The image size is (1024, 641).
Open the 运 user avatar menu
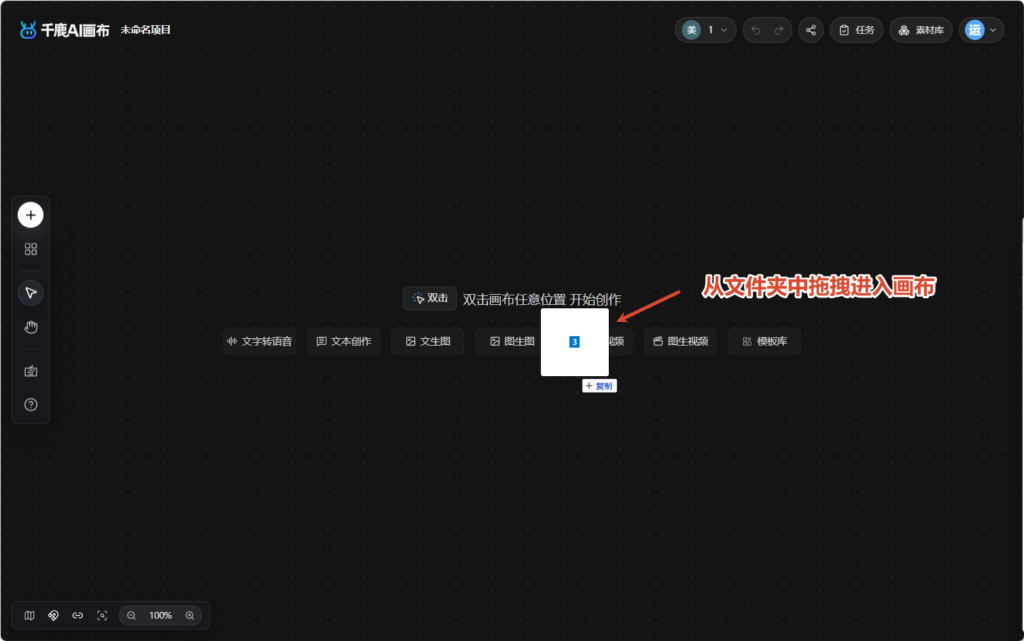click(x=981, y=30)
